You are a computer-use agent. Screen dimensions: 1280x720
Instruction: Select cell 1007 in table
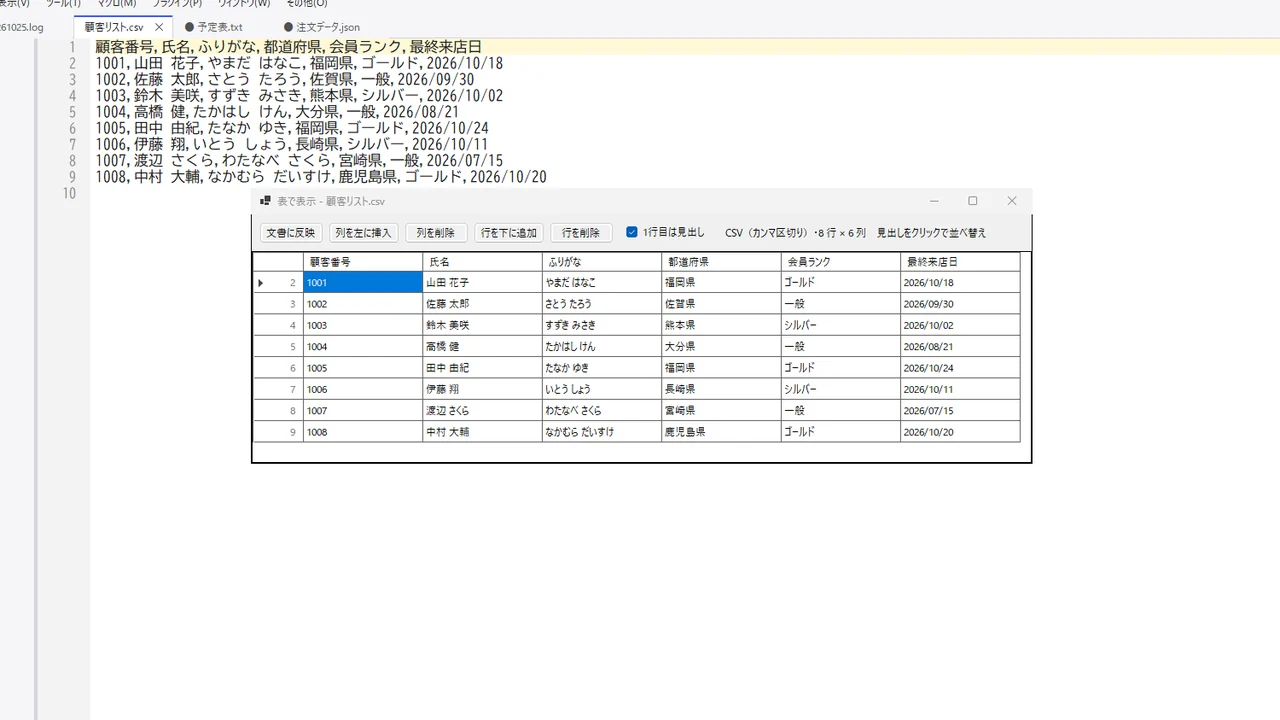coord(363,411)
